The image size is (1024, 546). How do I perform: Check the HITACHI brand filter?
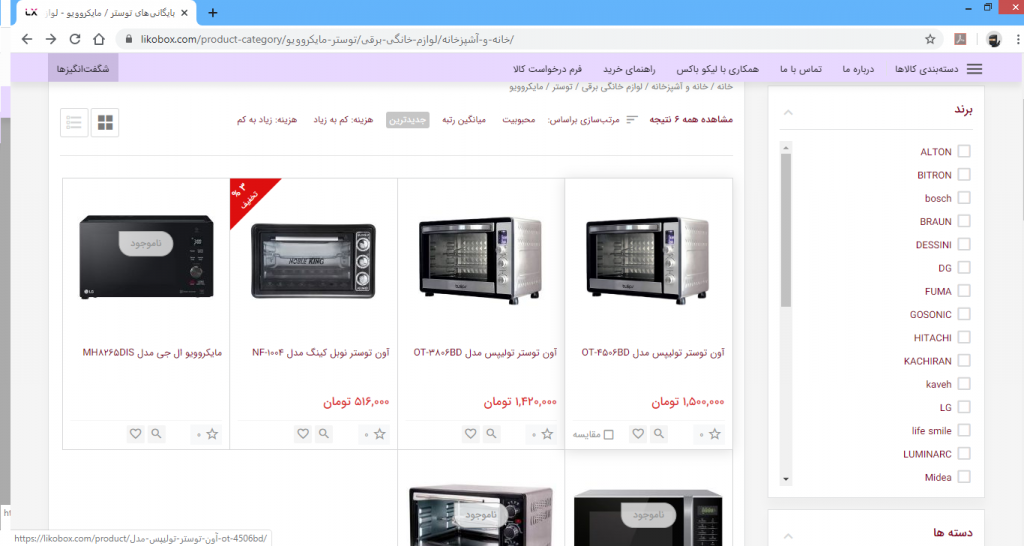pos(964,337)
